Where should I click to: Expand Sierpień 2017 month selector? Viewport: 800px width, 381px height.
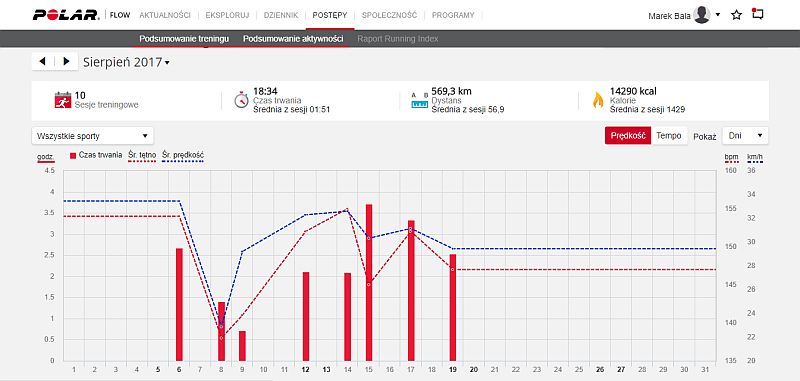(127, 62)
